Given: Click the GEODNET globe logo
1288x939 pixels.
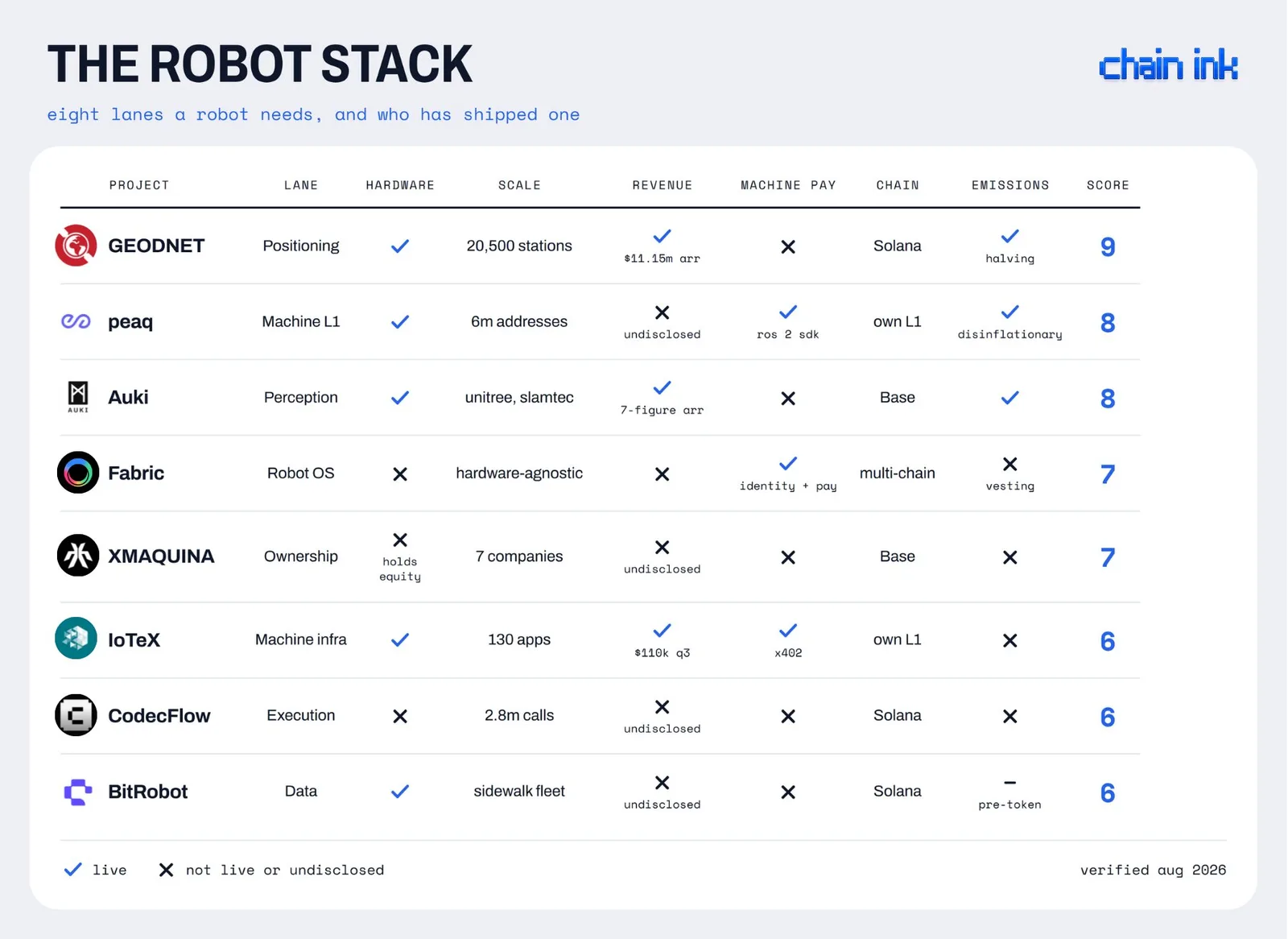Looking at the screenshot, I should coord(76,246).
